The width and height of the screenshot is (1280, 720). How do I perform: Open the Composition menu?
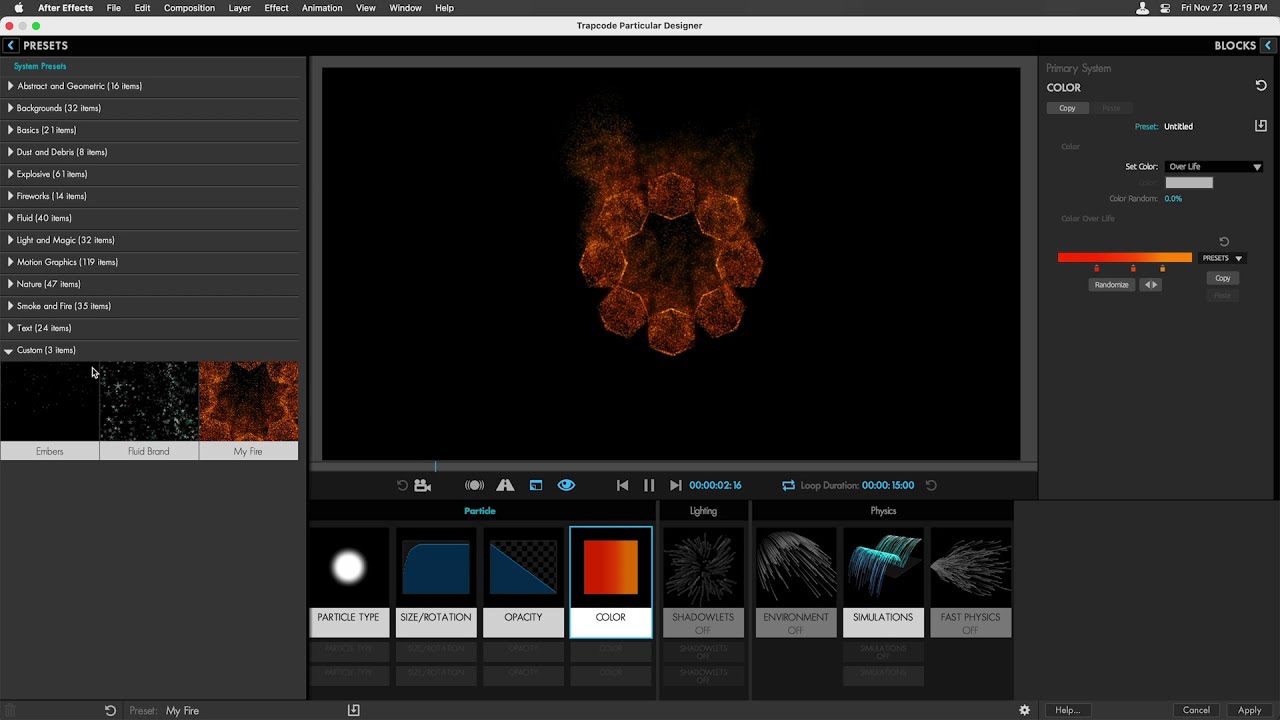coord(189,8)
